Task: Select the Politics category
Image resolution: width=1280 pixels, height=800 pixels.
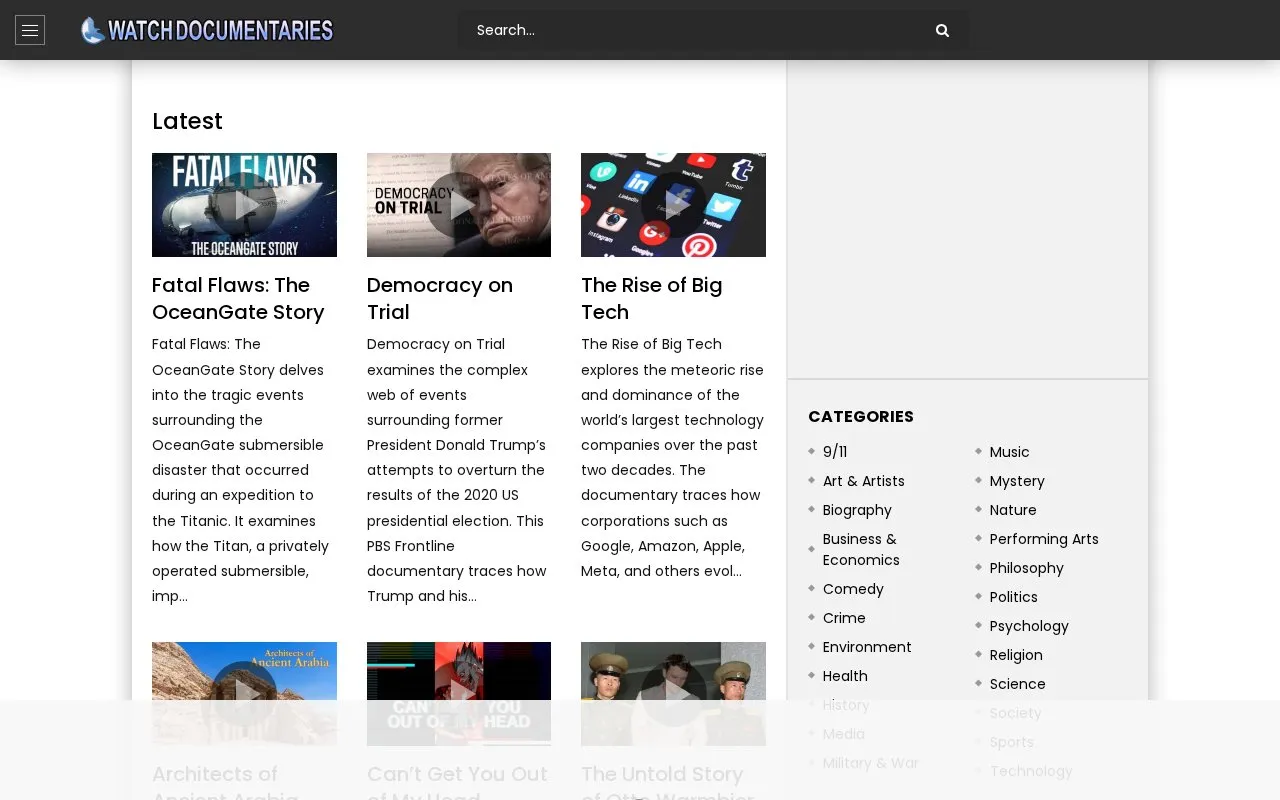Action: click(x=1014, y=597)
